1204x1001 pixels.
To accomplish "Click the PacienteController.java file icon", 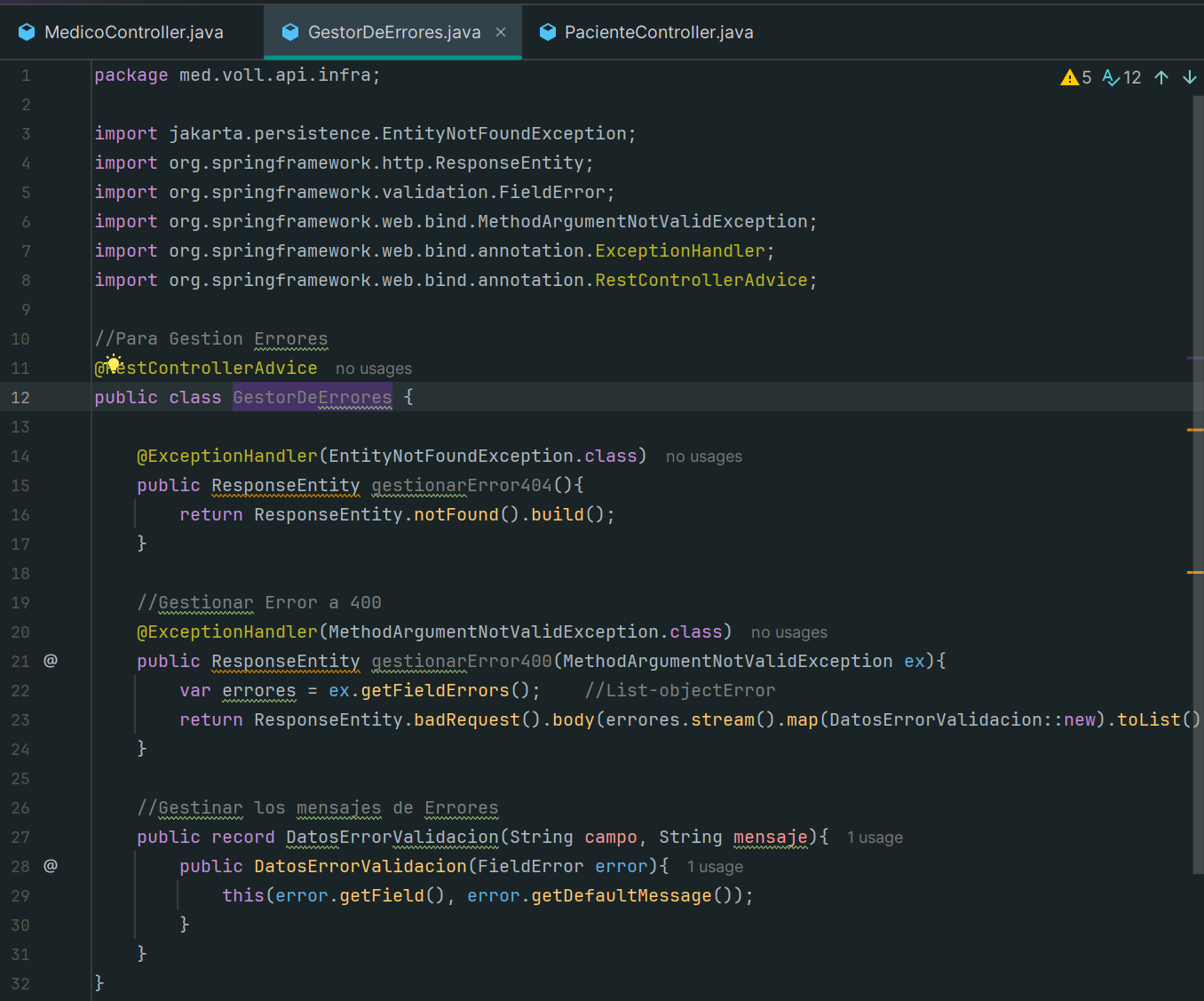I will pos(548,32).
